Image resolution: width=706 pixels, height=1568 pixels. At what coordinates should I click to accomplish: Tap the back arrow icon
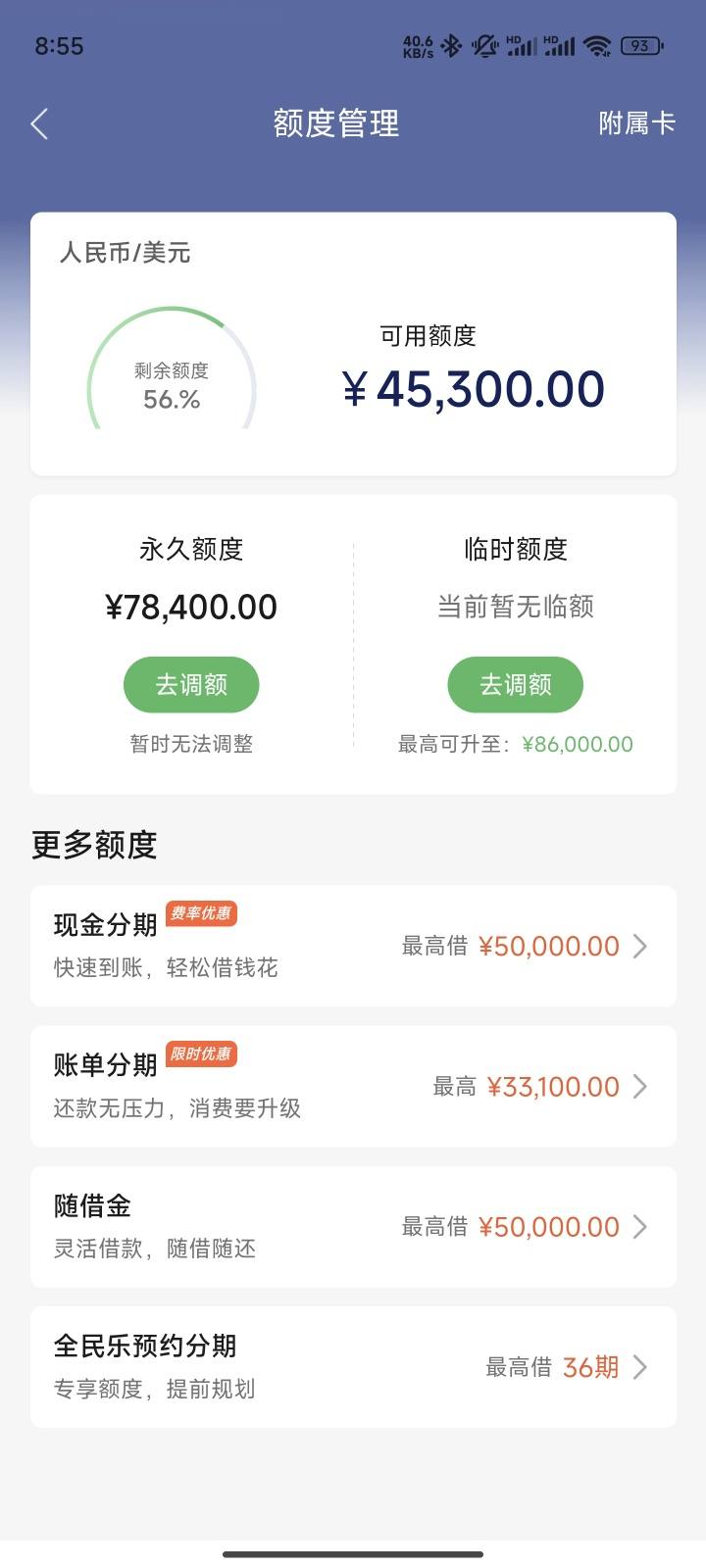pyautogui.click(x=39, y=123)
